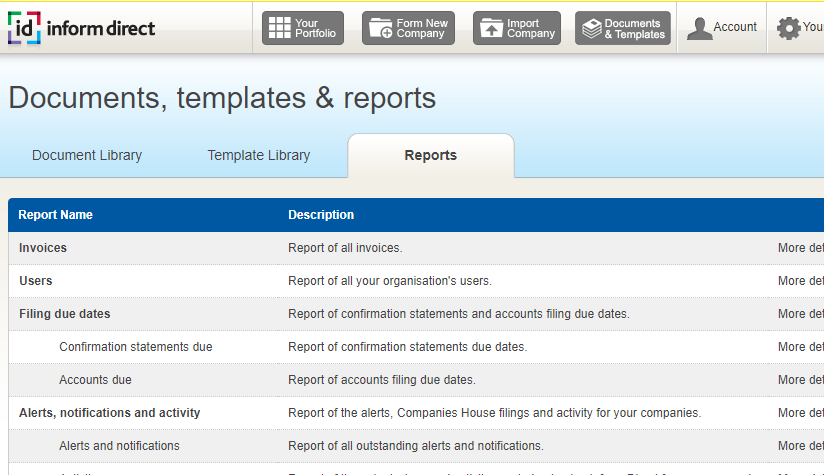Open the Alerts and notifications sub-report

coord(120,446)
